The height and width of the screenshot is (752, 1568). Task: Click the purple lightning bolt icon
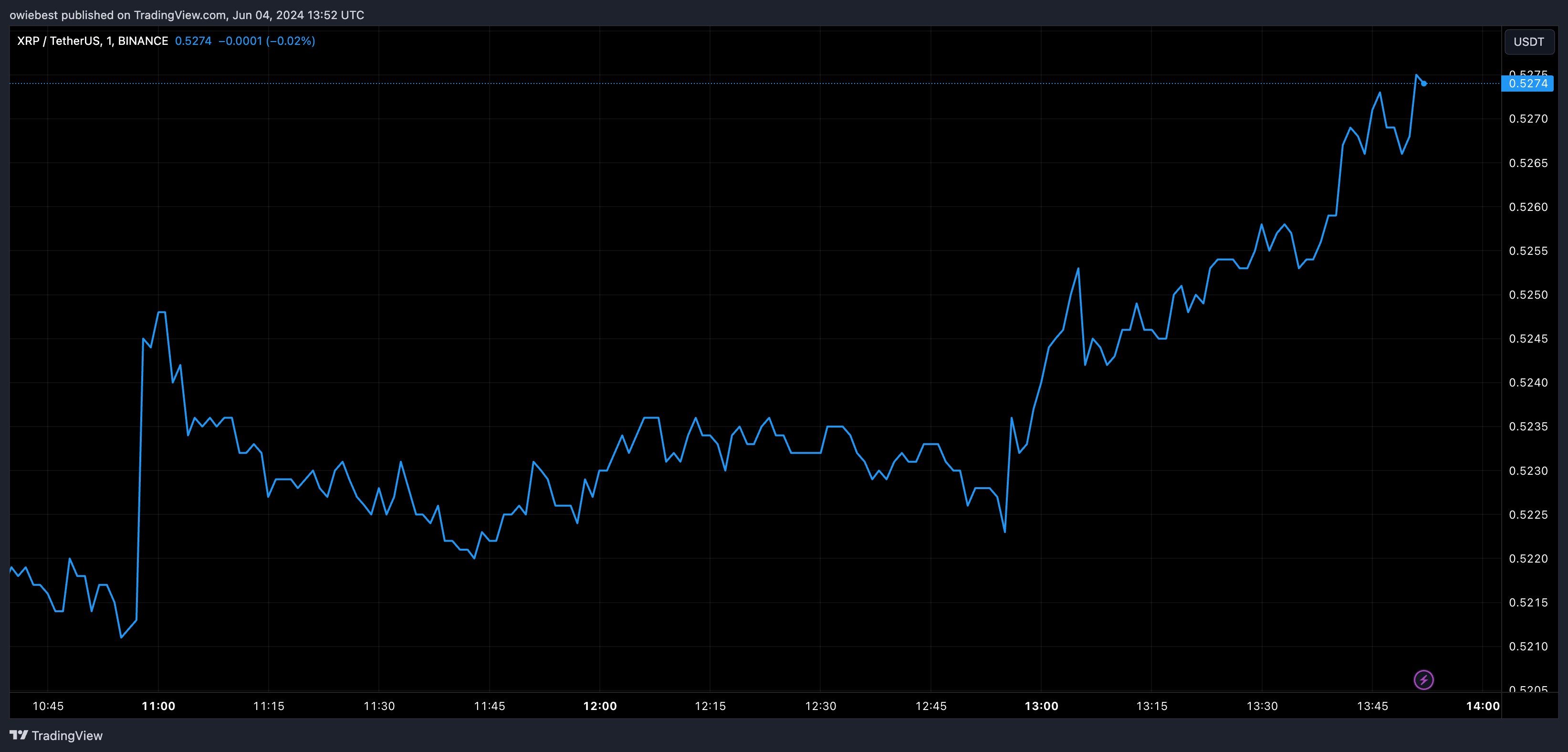(1423, 679)
